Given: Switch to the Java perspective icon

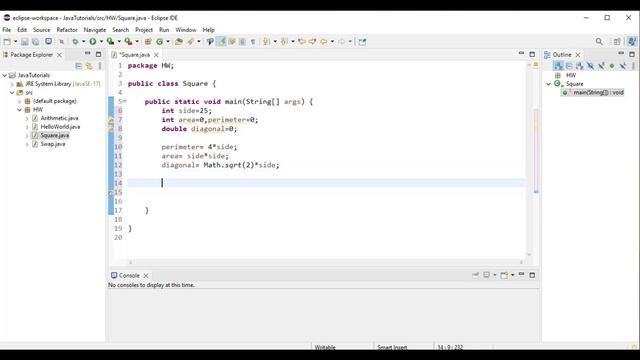Looking at the screenshot, I should point(632,42).
